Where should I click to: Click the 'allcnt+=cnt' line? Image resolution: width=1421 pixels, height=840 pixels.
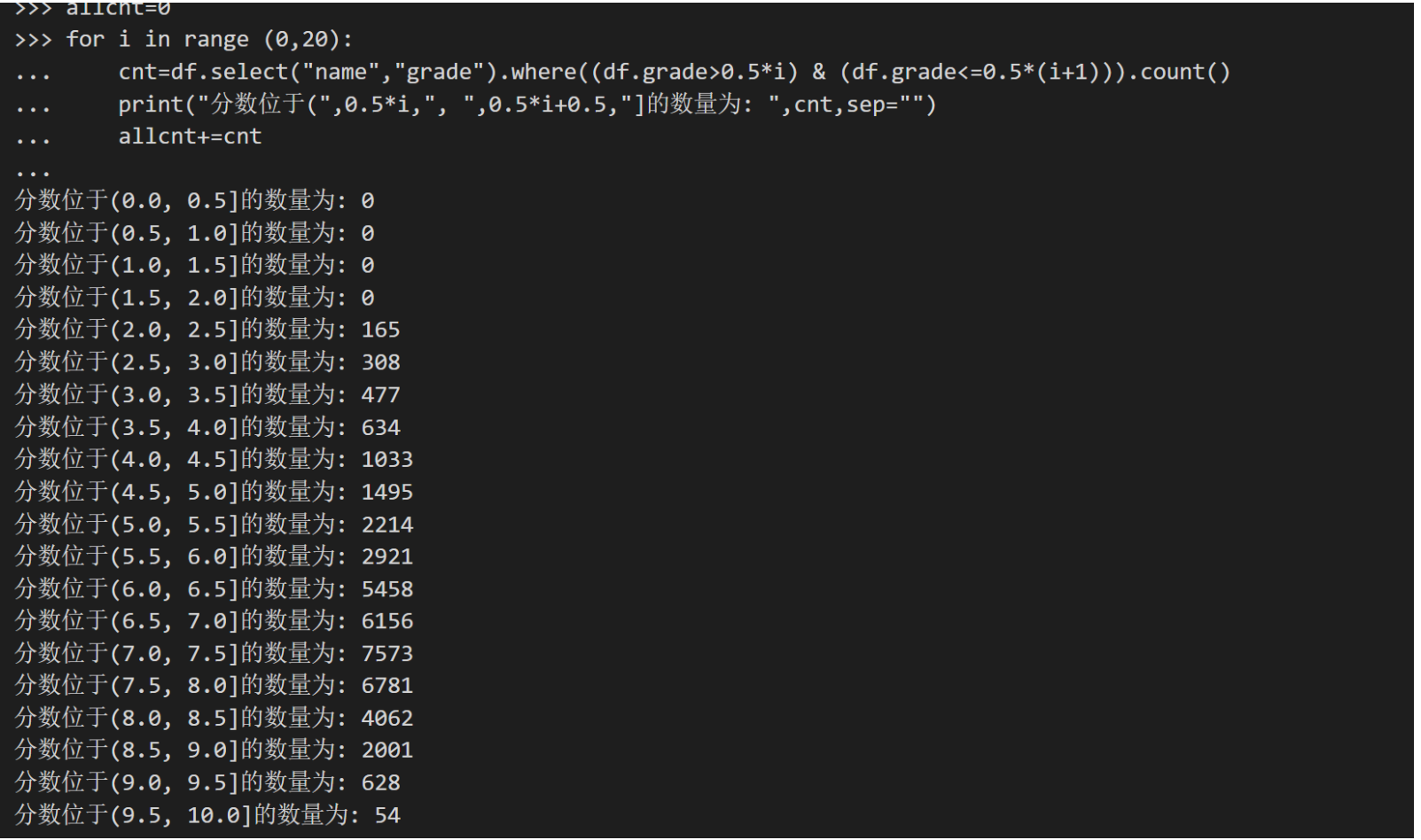pos(190,136)
